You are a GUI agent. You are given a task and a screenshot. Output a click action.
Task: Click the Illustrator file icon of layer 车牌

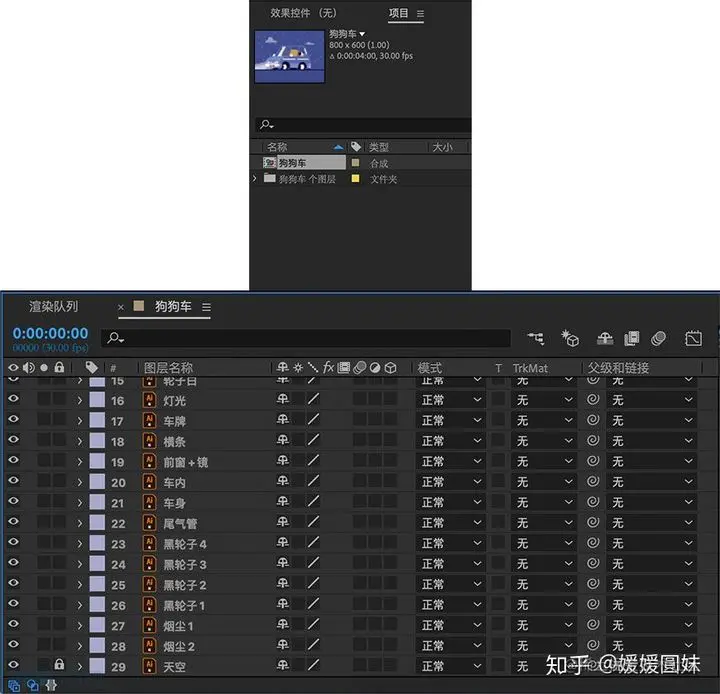149,420
